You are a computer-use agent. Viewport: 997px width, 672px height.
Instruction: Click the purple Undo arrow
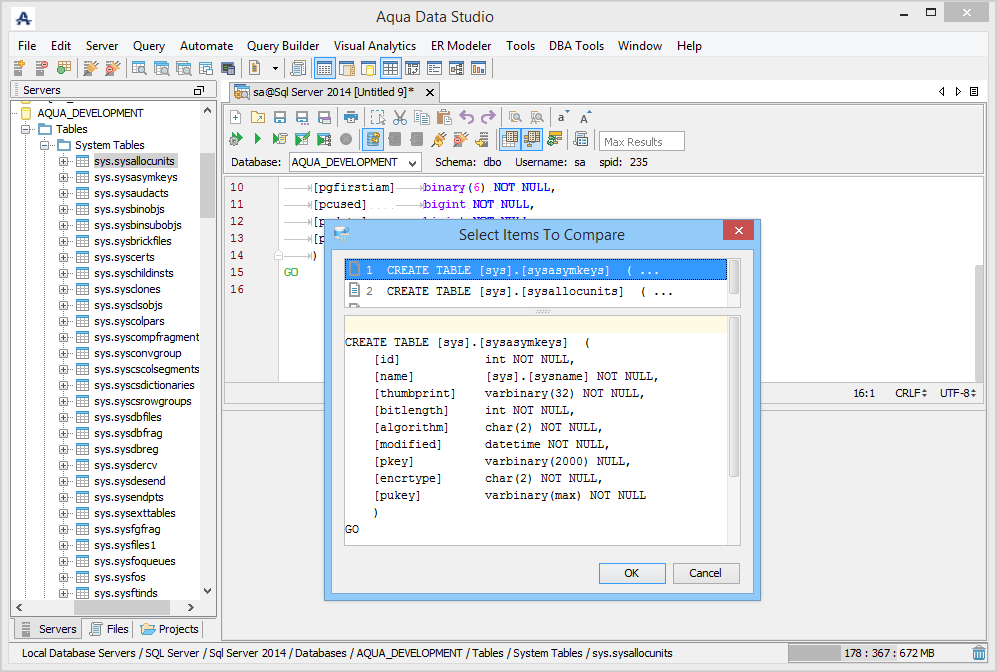coord(466,117)
